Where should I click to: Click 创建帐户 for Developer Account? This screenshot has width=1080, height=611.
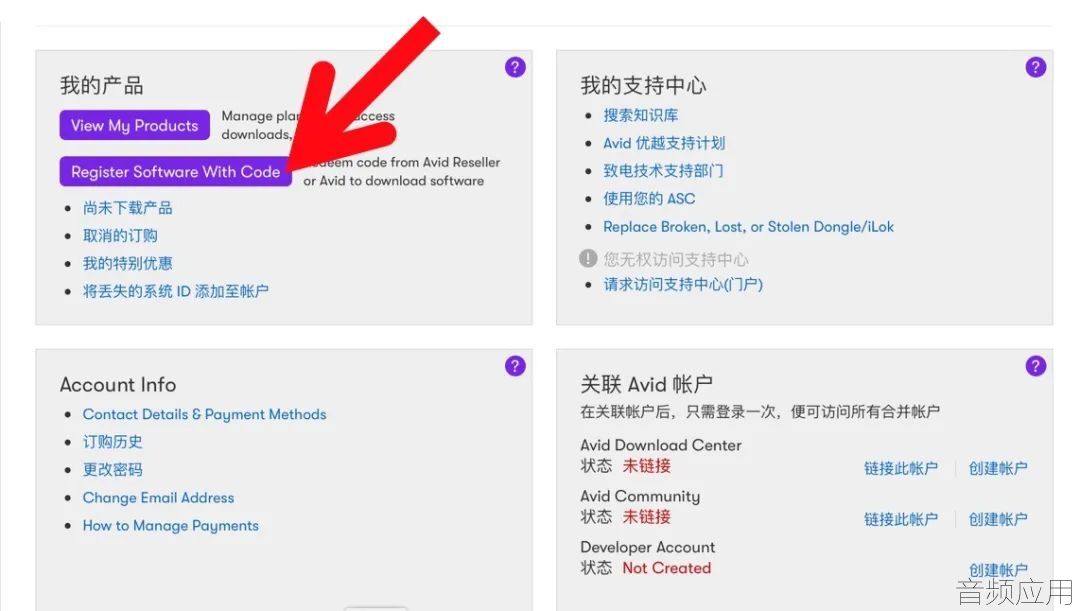tap(998, 570)
